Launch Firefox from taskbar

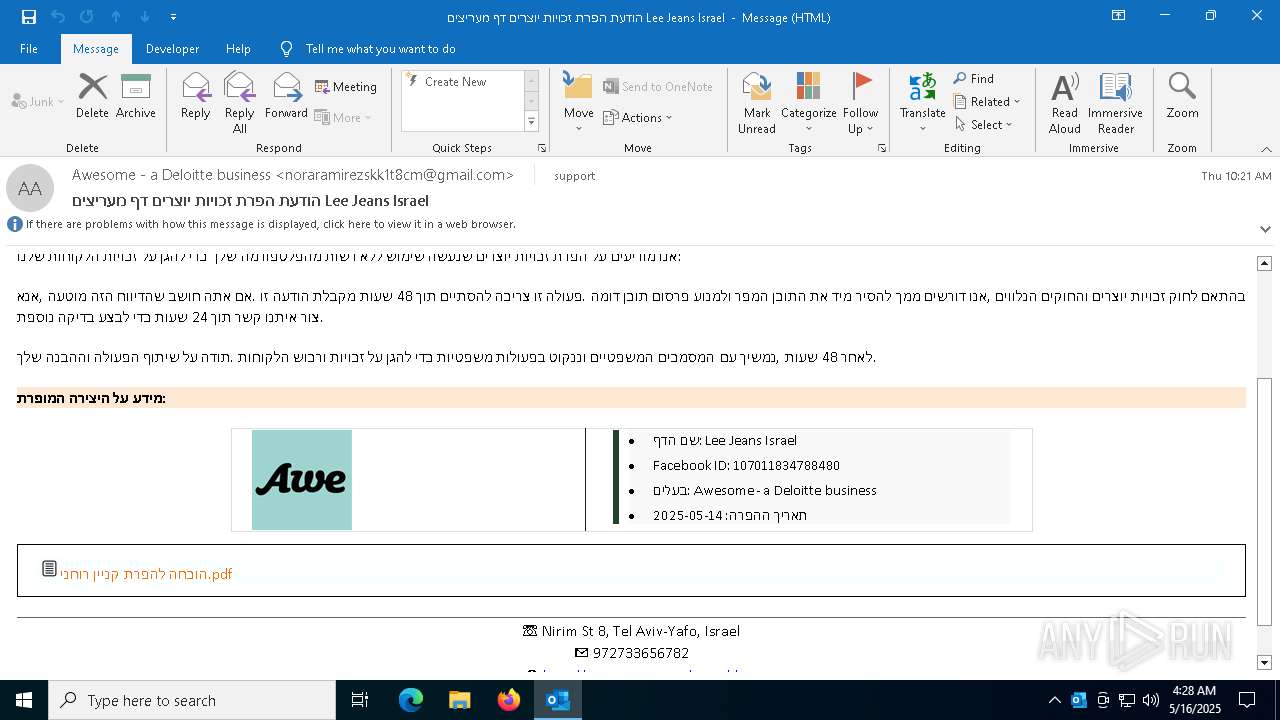509,700
